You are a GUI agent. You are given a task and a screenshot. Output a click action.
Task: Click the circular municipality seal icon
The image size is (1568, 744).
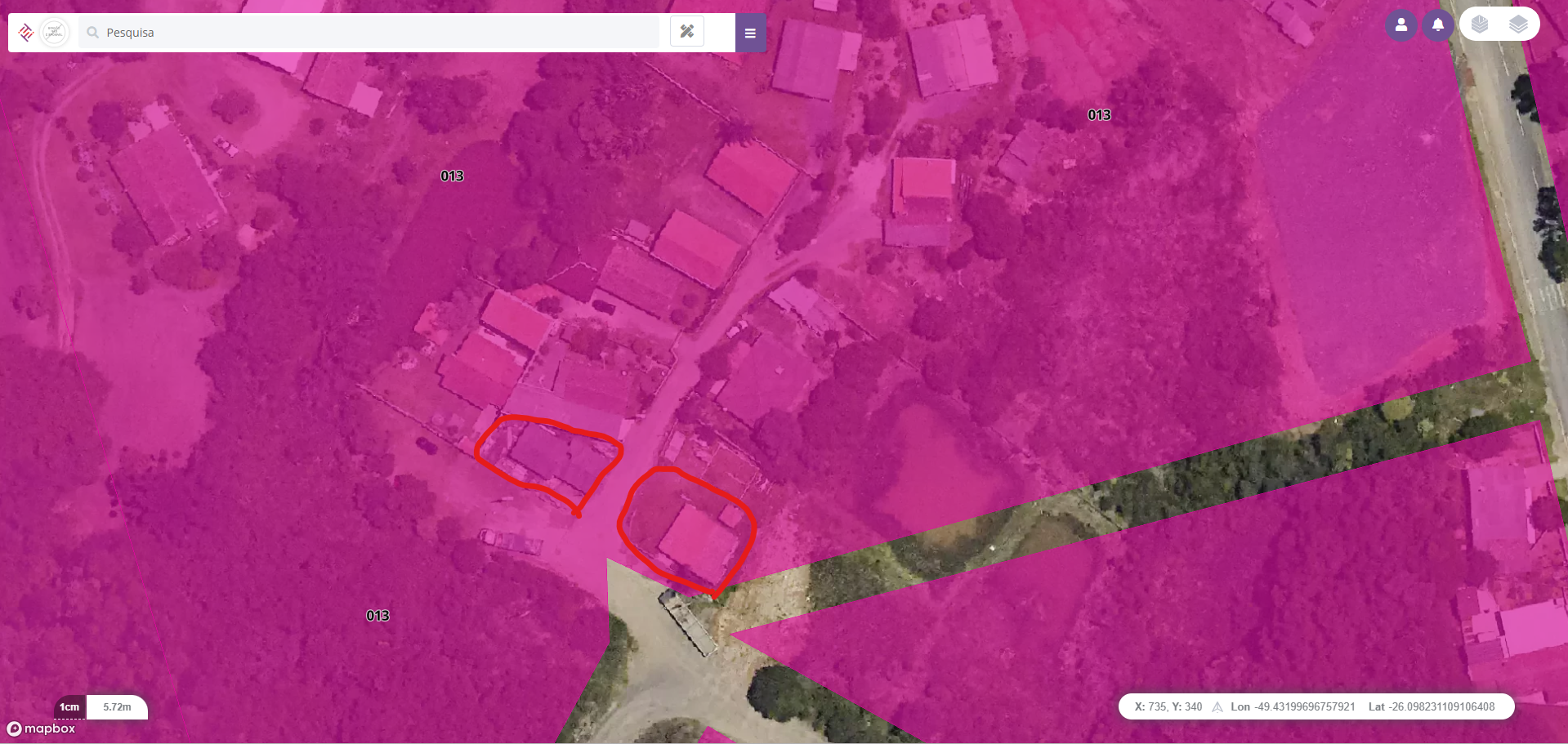[x=55, y=33]
